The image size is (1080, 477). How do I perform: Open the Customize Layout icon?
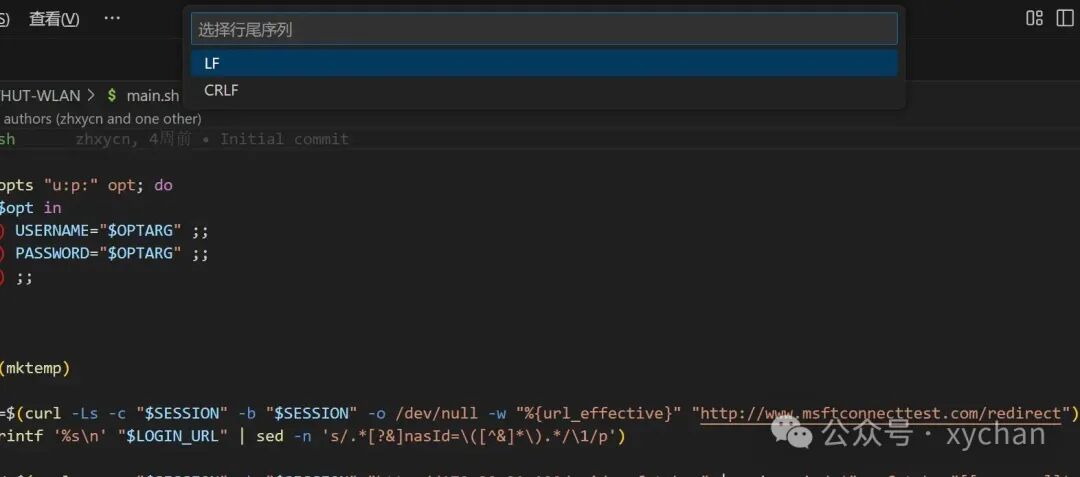click(x=1034, y=19)
